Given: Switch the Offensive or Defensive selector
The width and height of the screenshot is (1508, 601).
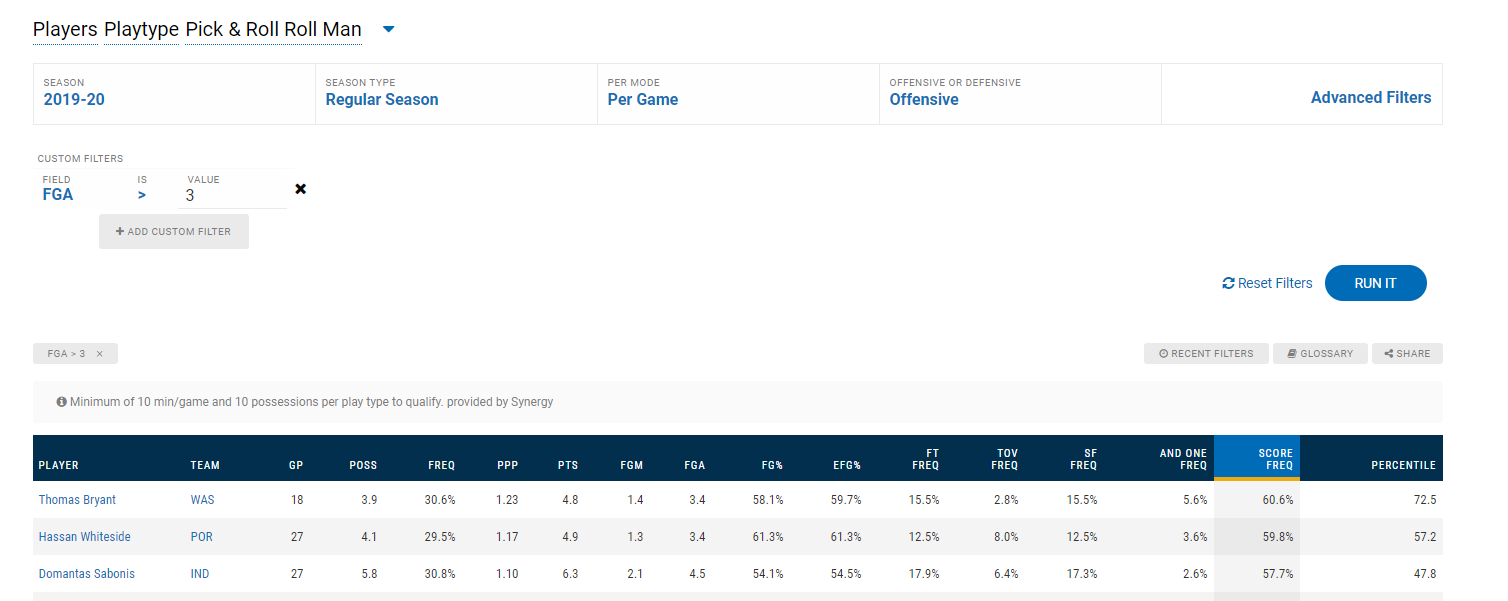Looking at the screenshot, I should point(924,99).
